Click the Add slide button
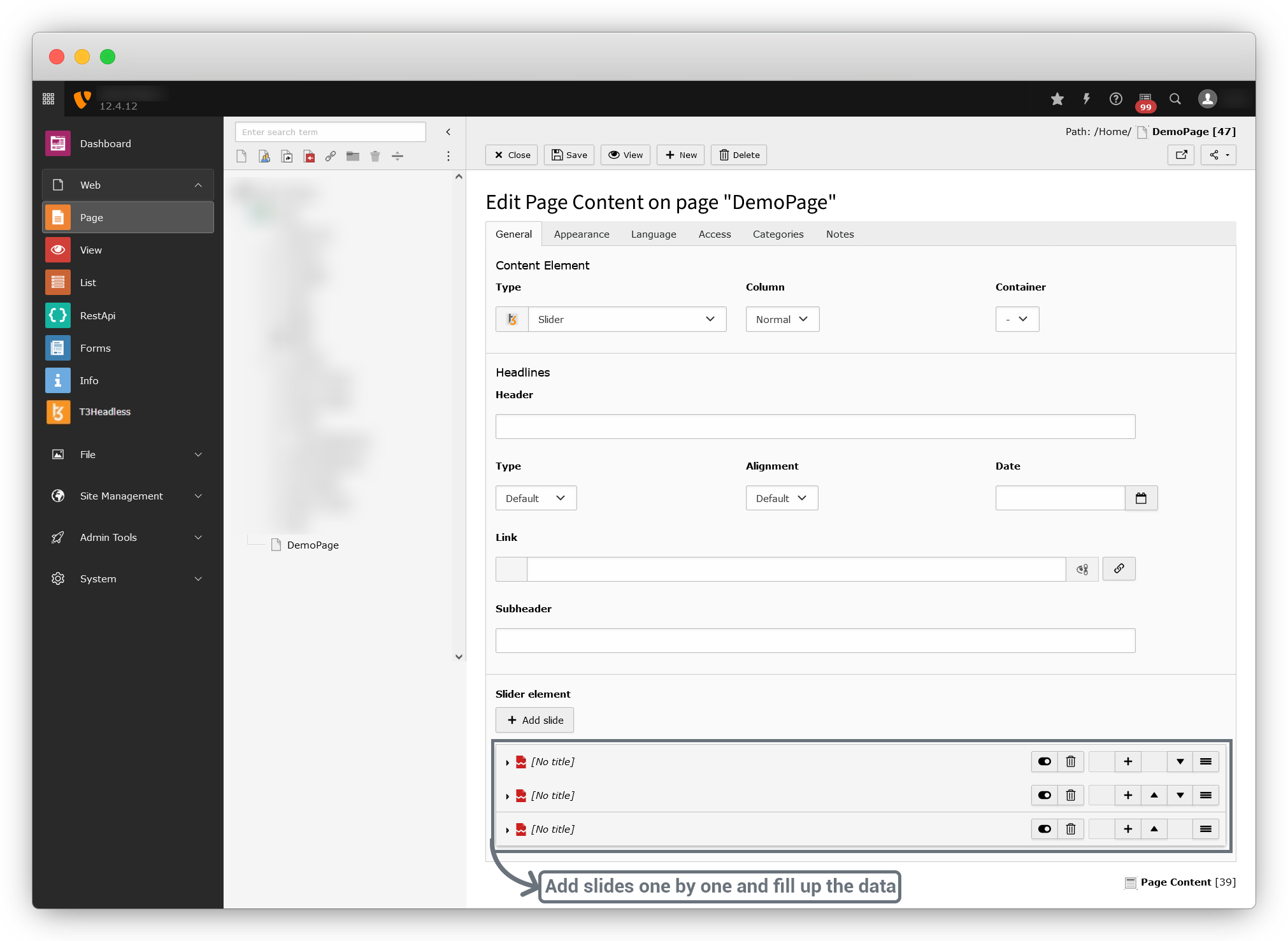Screen dimensions: 1288x941 pyautogui.click(x=534, y=720)
